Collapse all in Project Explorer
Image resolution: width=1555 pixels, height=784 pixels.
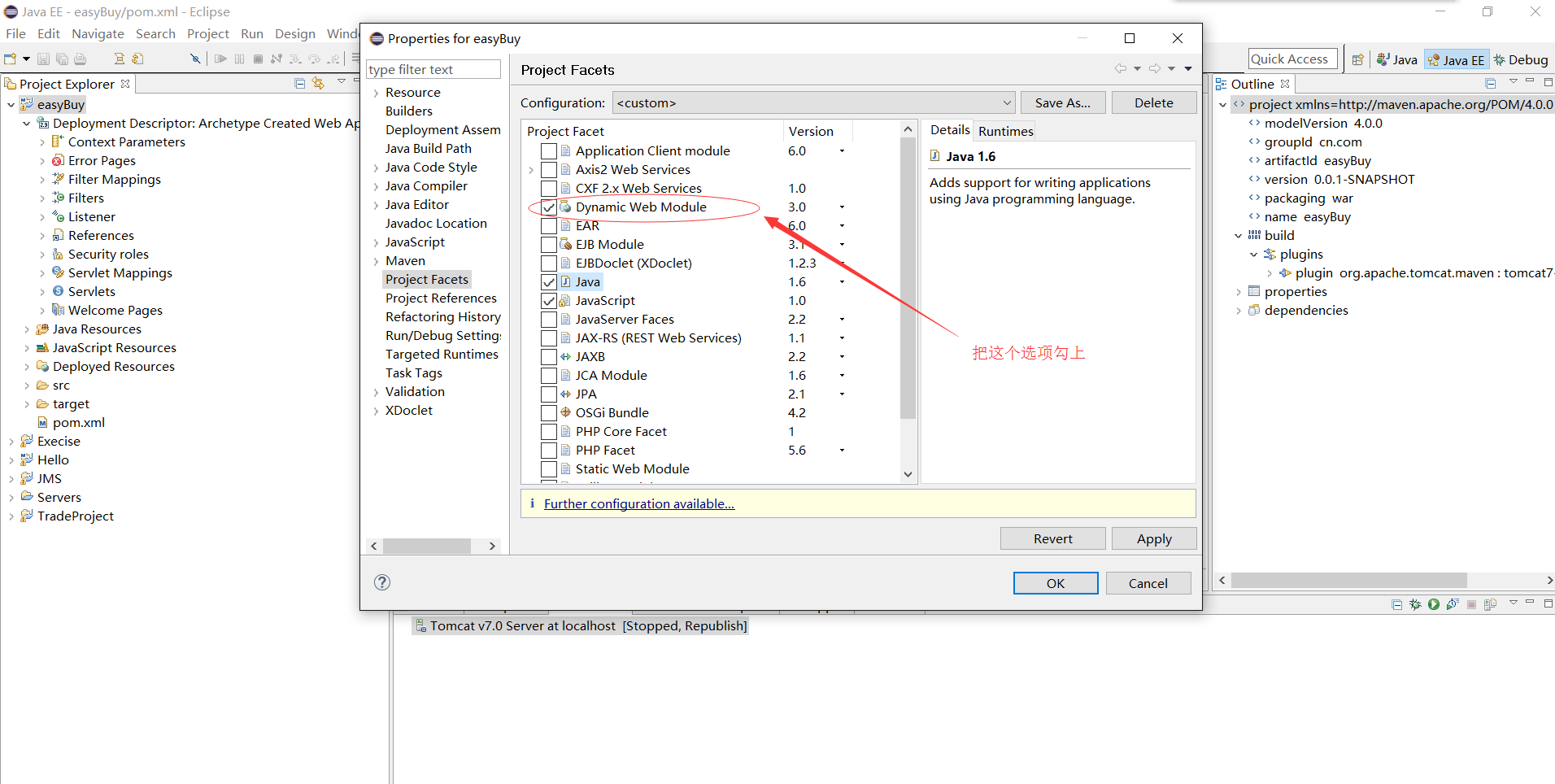click(x=299, y=83)
